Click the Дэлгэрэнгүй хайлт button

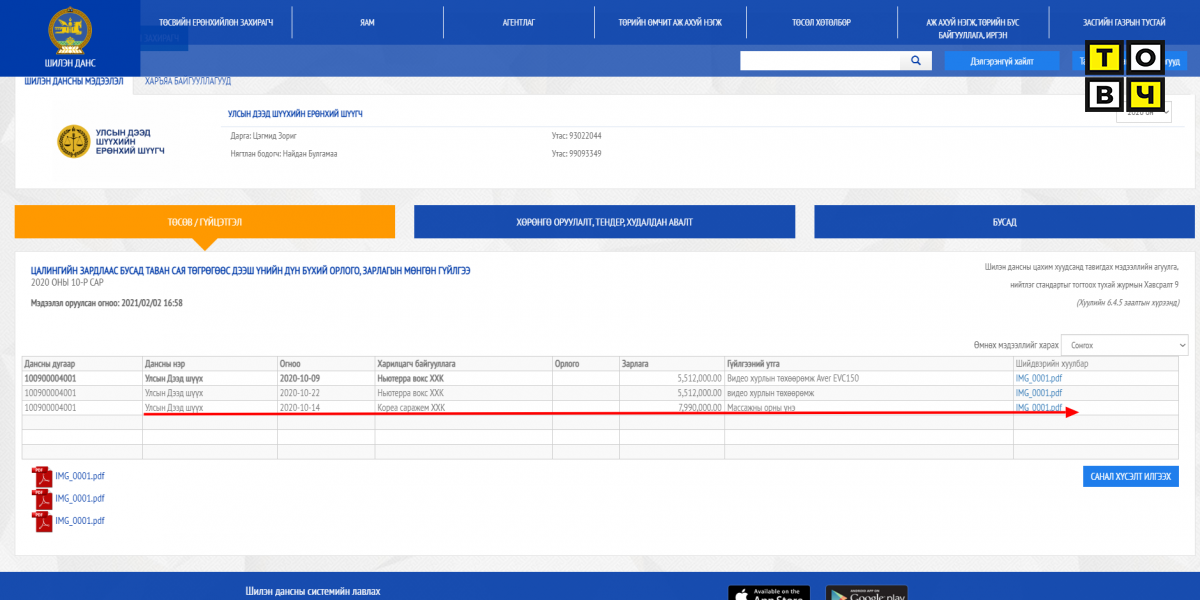1001,61
